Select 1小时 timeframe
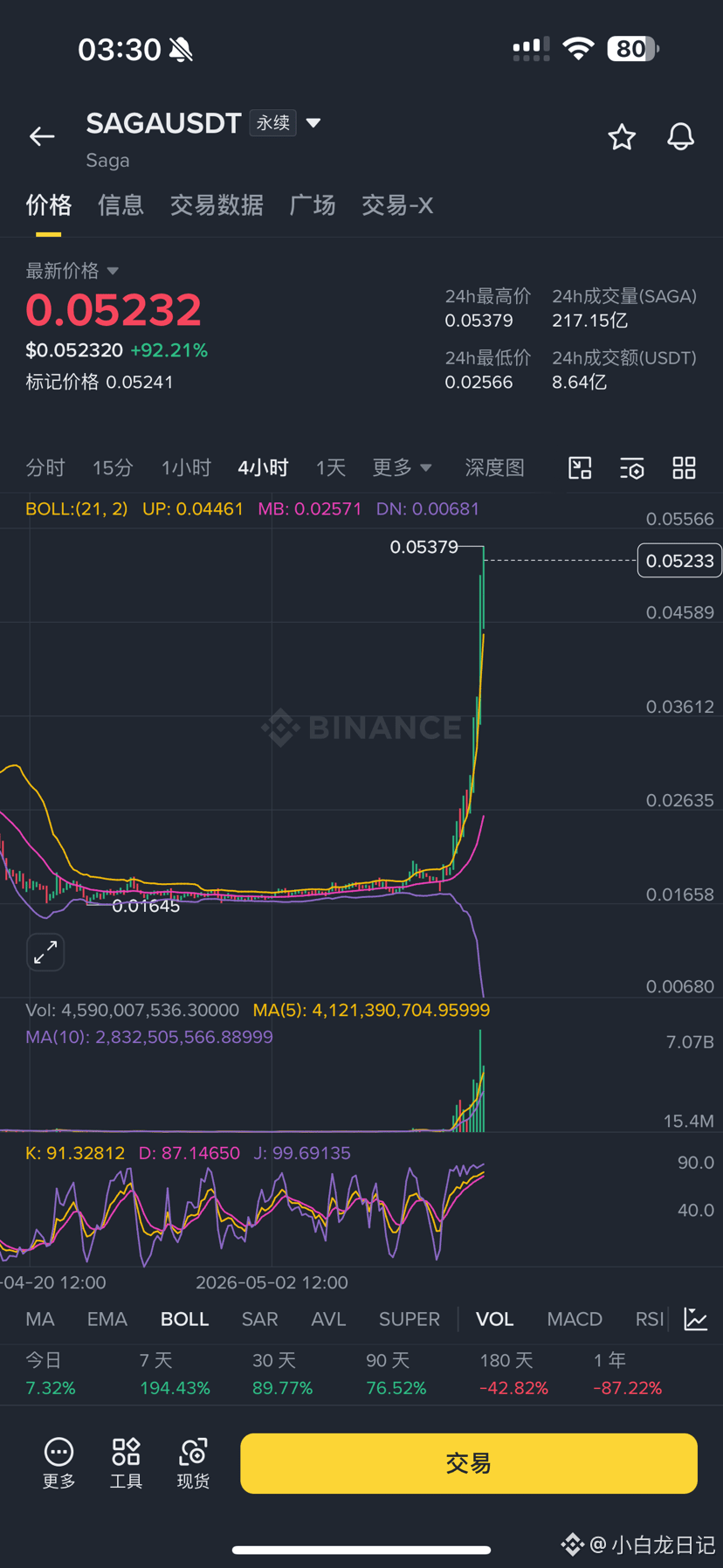Viewport: 723px width, 1568px height. (186, 467)
